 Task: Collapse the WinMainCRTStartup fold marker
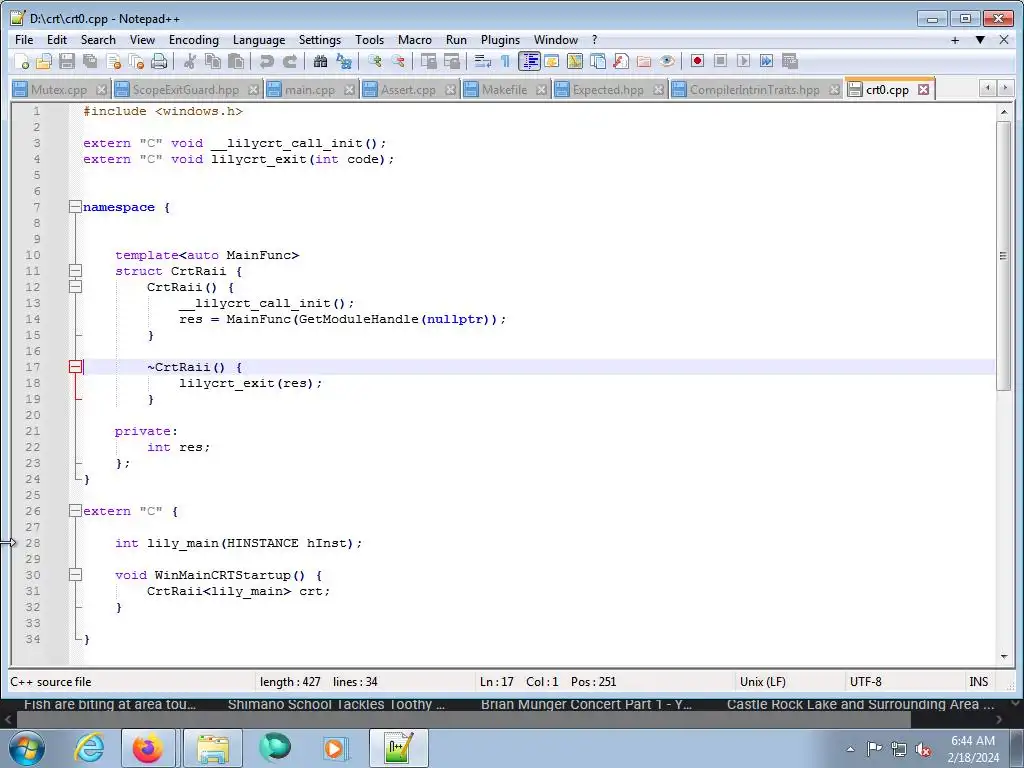75,575
